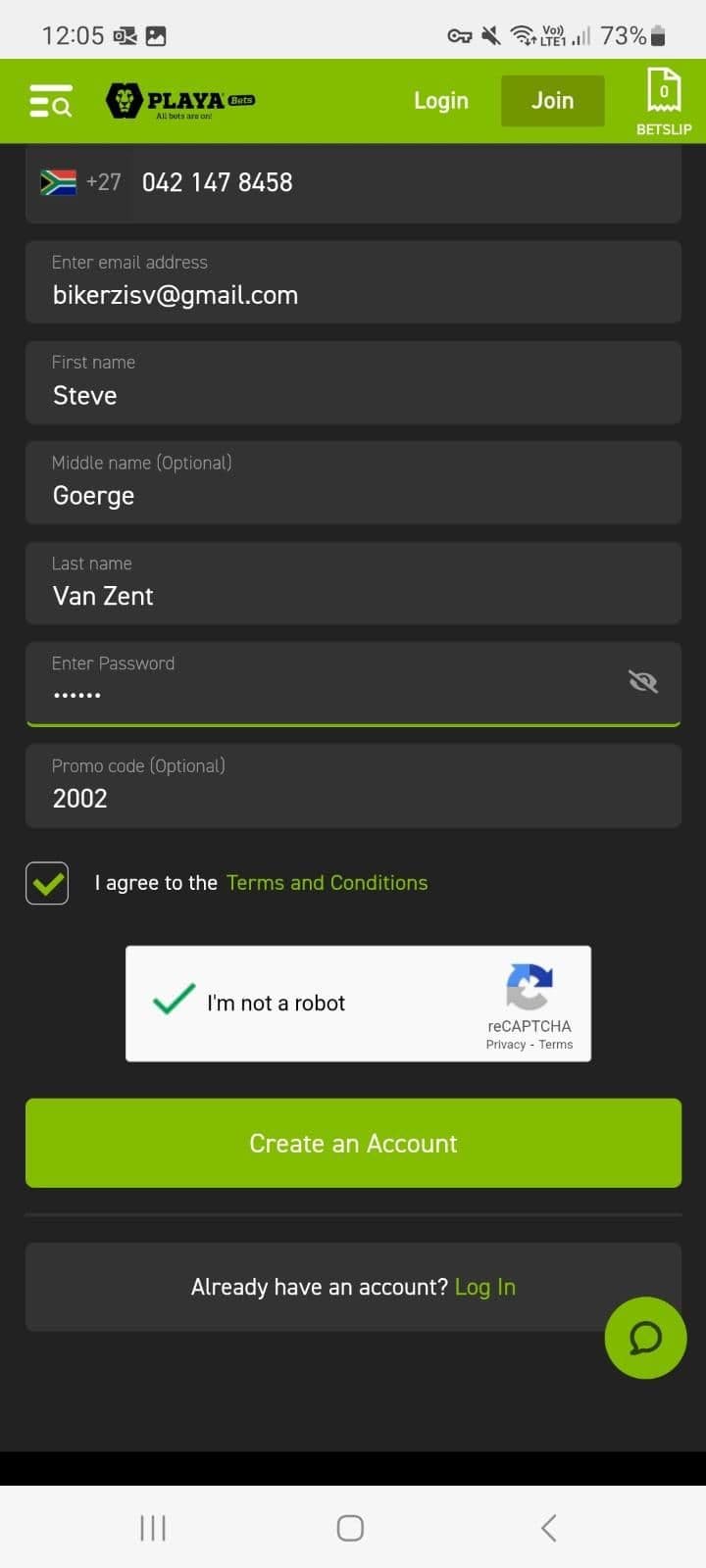Focus the email address field

click(353, 281)
